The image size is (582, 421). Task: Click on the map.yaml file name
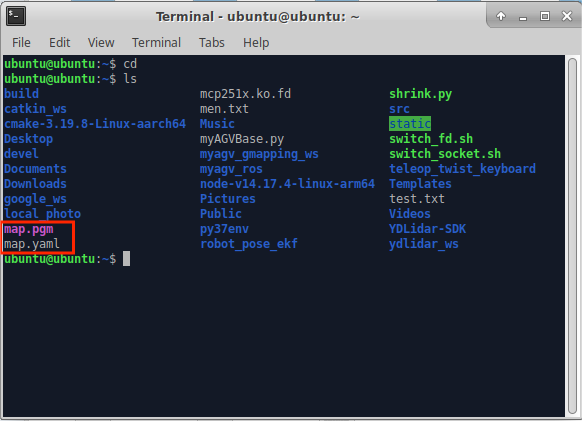click(x=32, y=244)
